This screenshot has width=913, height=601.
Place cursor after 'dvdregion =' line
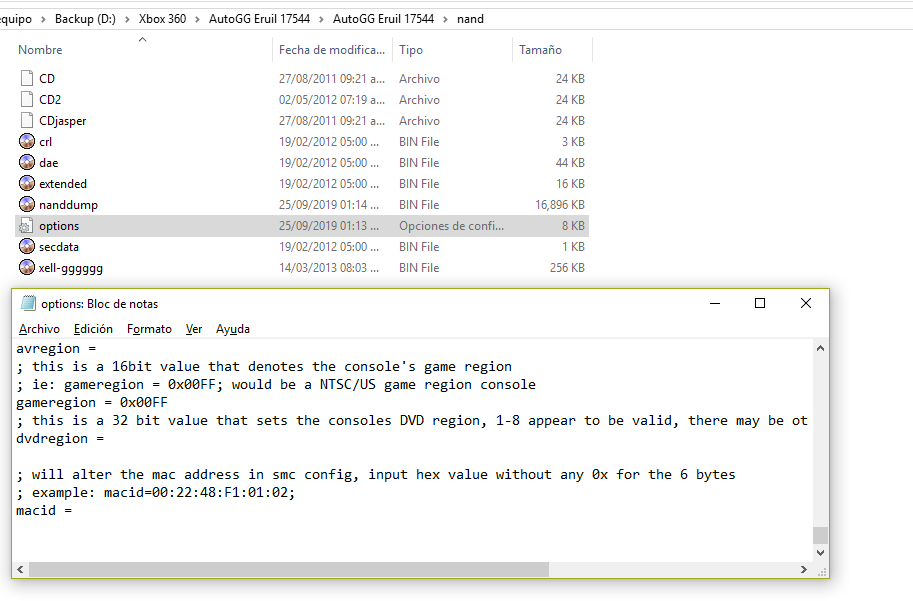[x=106, y=439]
